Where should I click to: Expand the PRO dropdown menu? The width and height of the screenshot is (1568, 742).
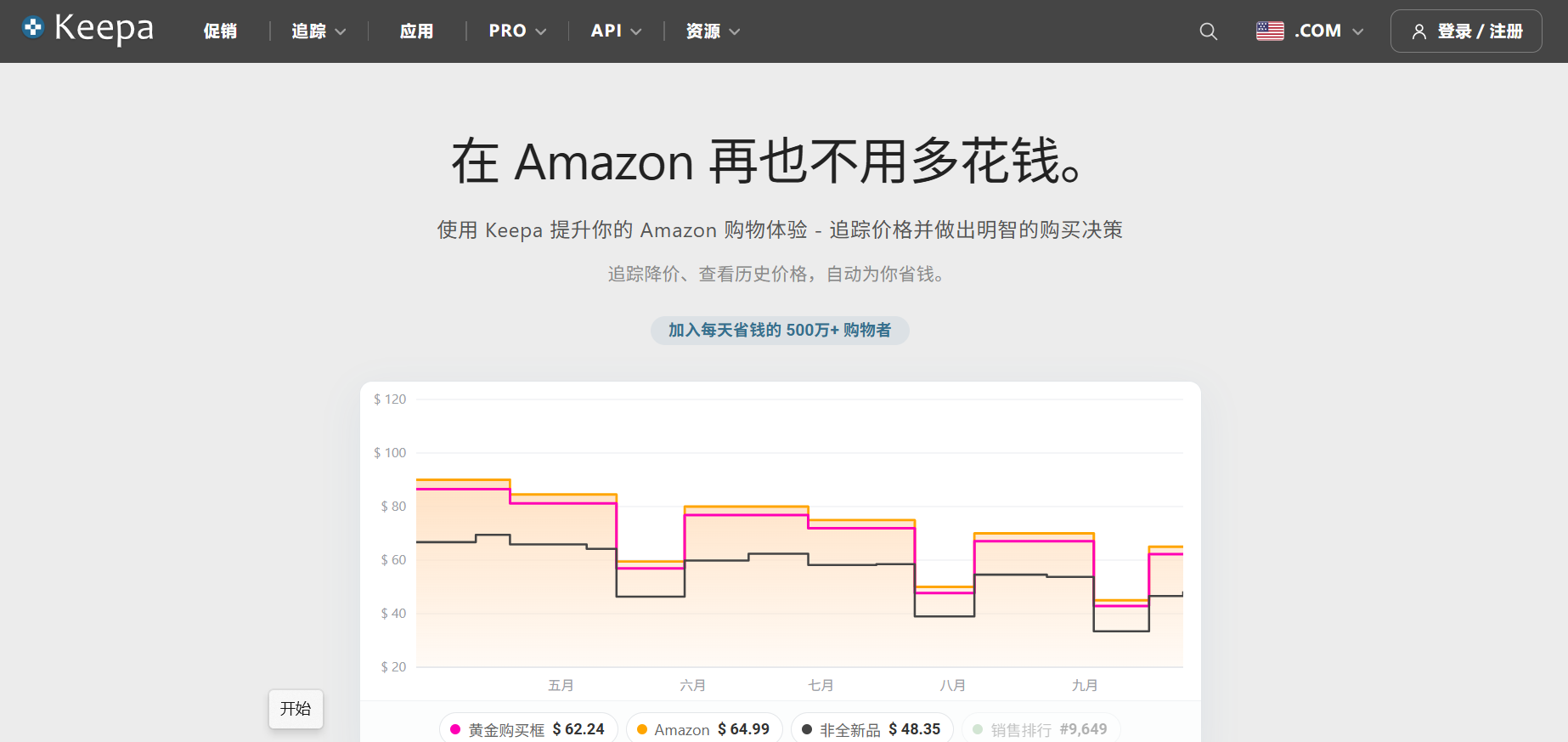point(516,31)
